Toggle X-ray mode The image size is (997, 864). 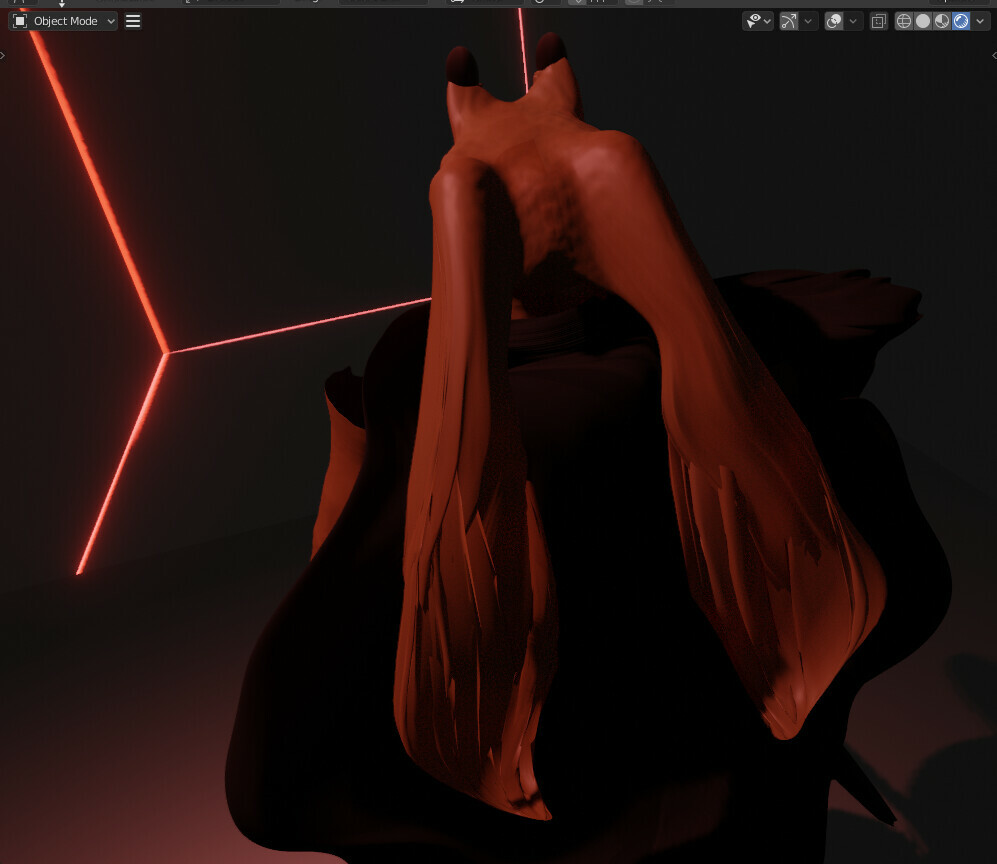(x=879, y=21)
